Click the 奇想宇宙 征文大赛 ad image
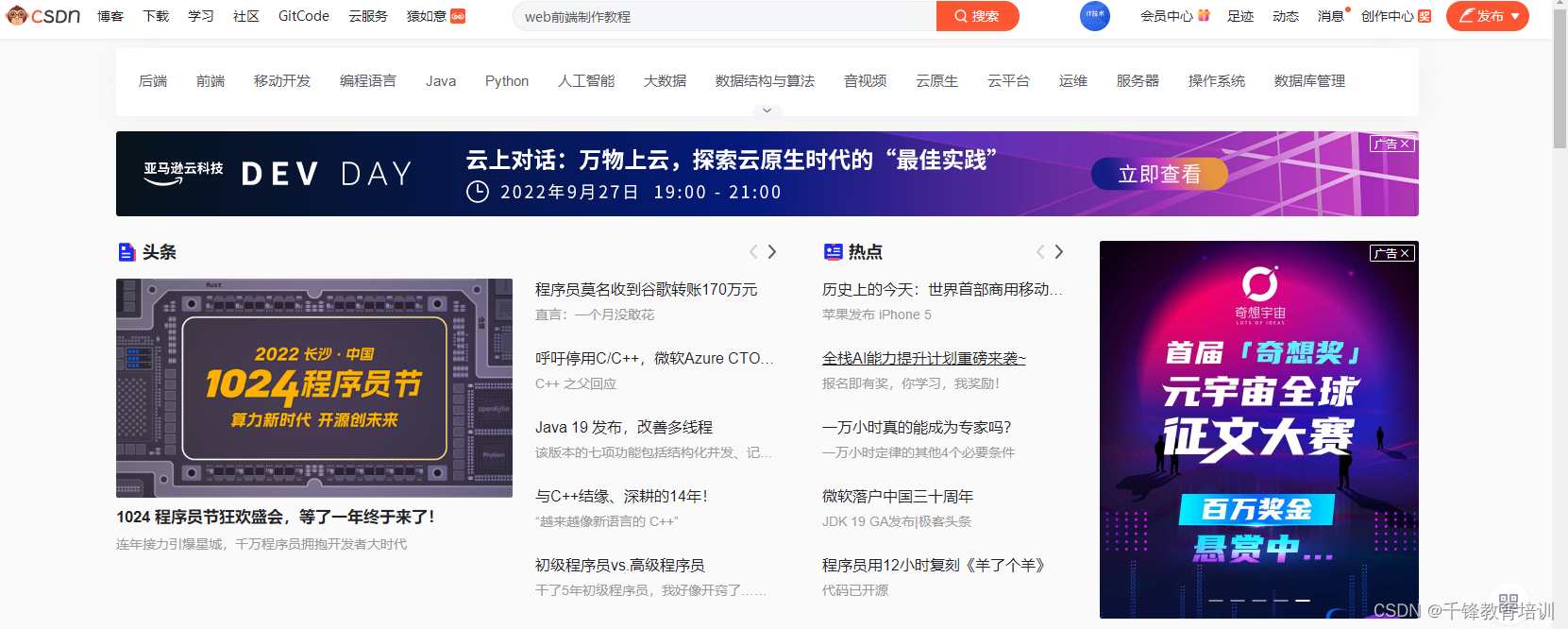 click(1259, 430)
